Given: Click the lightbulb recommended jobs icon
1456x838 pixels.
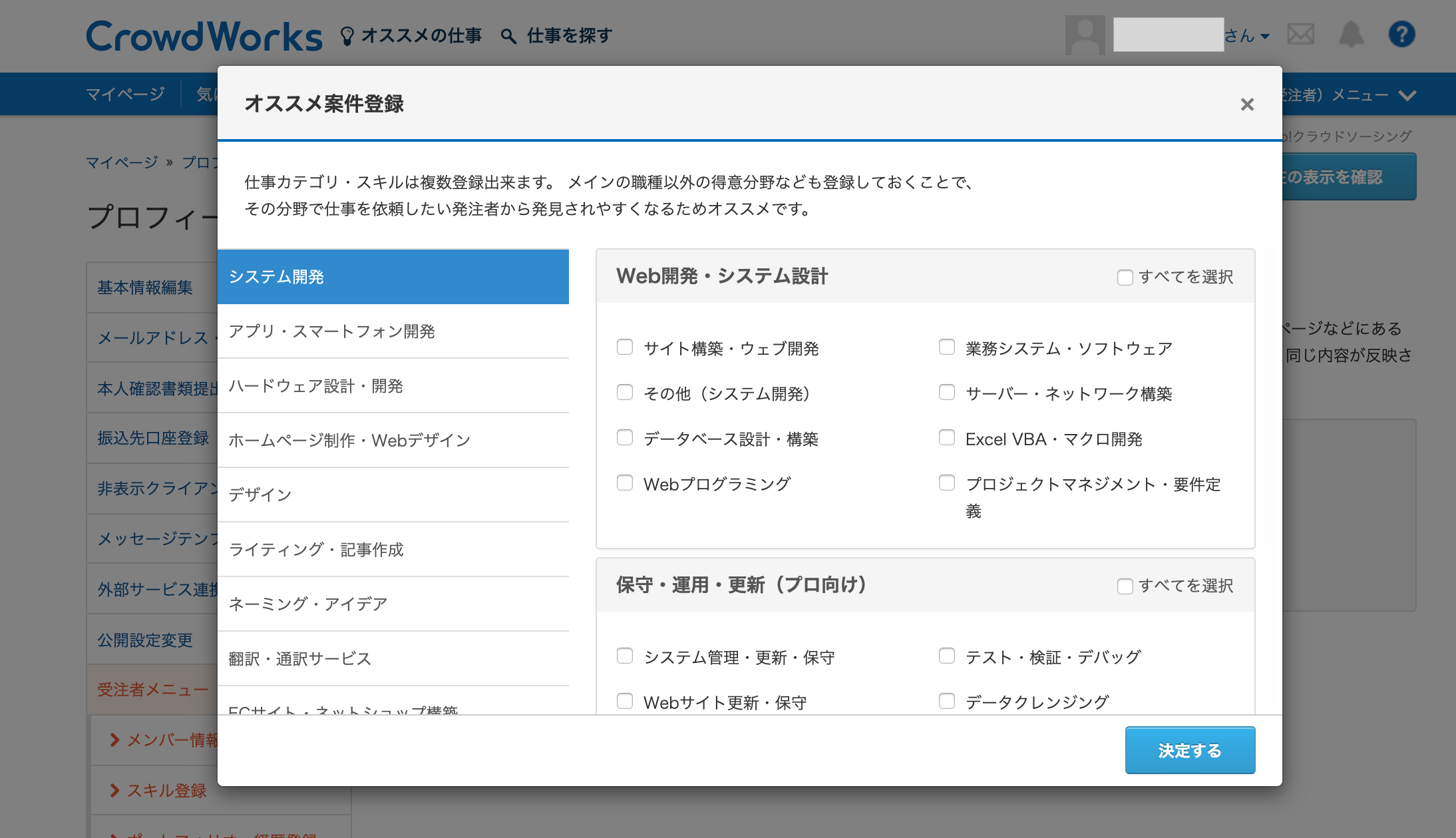Looking at the screenshot, I should [x=347, y=36].
